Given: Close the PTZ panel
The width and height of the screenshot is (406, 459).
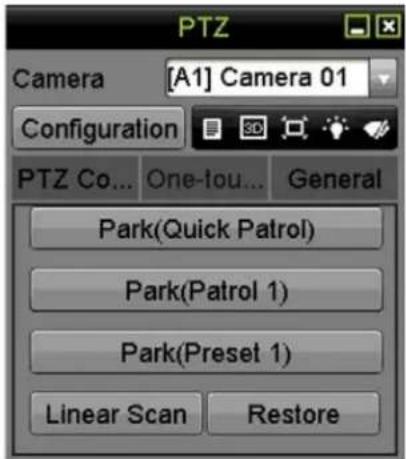Looking at the screenshot, I should (388, 26).
